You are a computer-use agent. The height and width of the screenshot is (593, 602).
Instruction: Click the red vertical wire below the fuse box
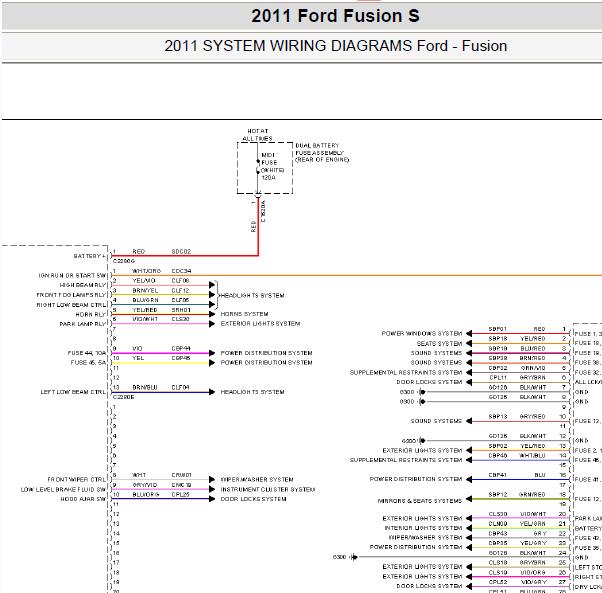[258, 226]
